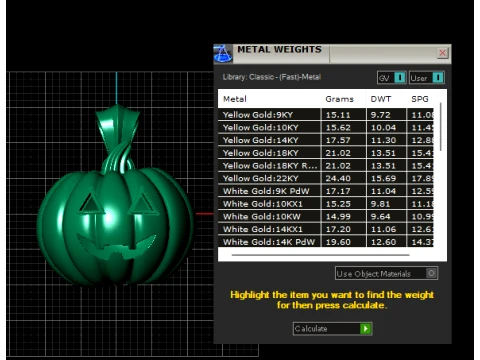
Task: Select the White Gold:10KX1 row
Action: click(326, 204)
